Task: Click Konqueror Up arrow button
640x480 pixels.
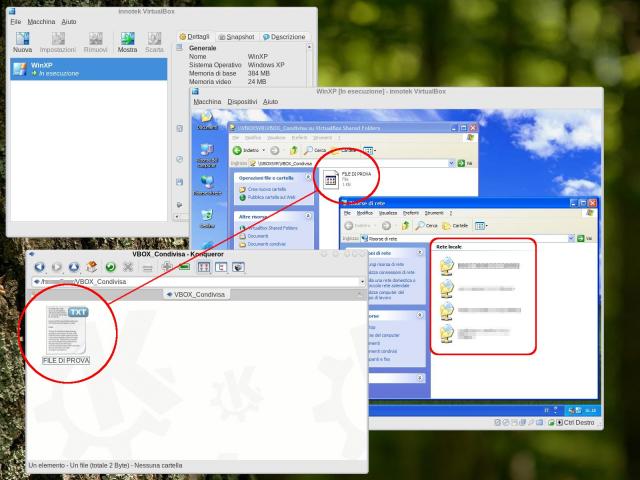Action: pyautogui.click(x=74, y=267)
